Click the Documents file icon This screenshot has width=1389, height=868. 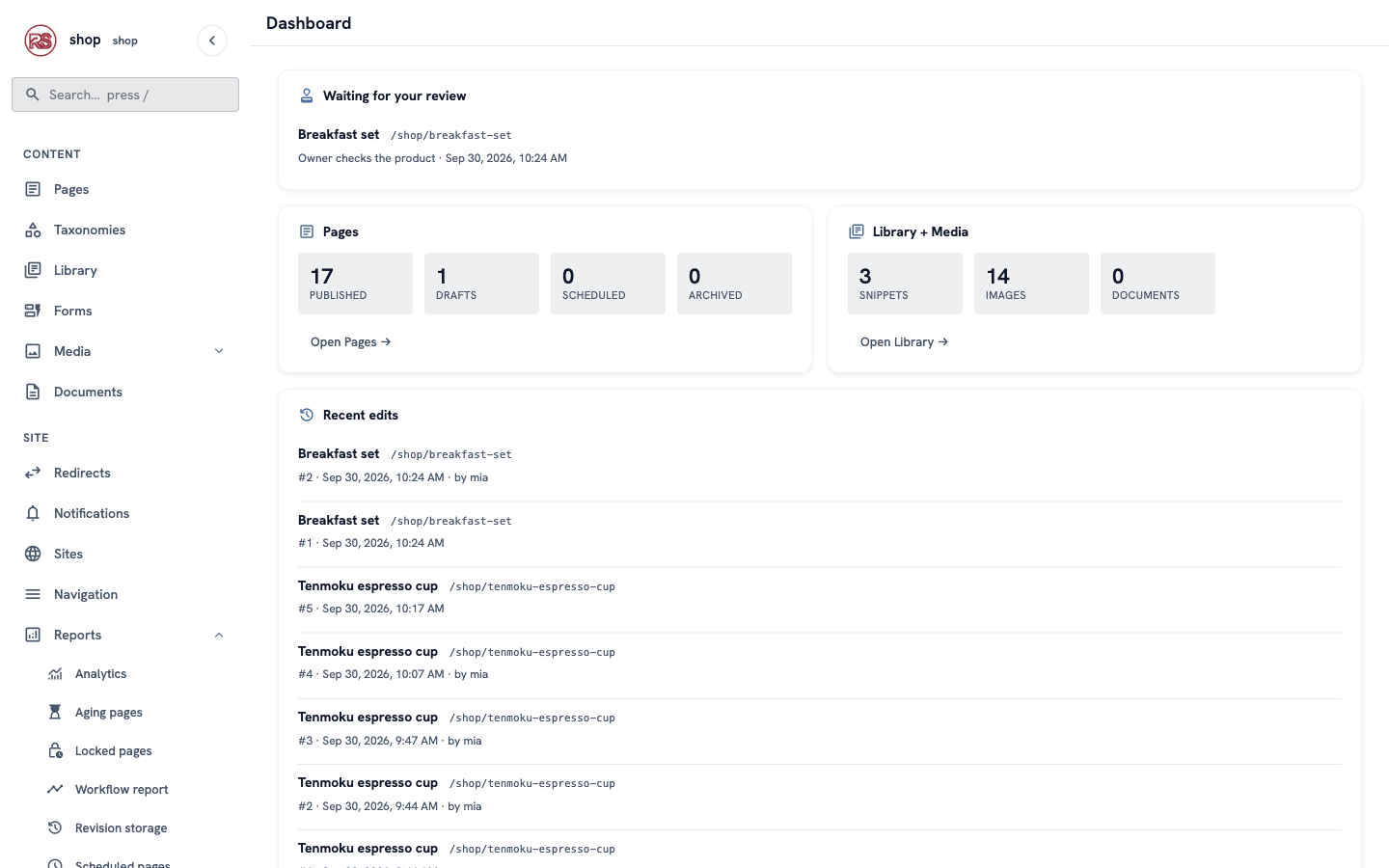coord(33,392)
